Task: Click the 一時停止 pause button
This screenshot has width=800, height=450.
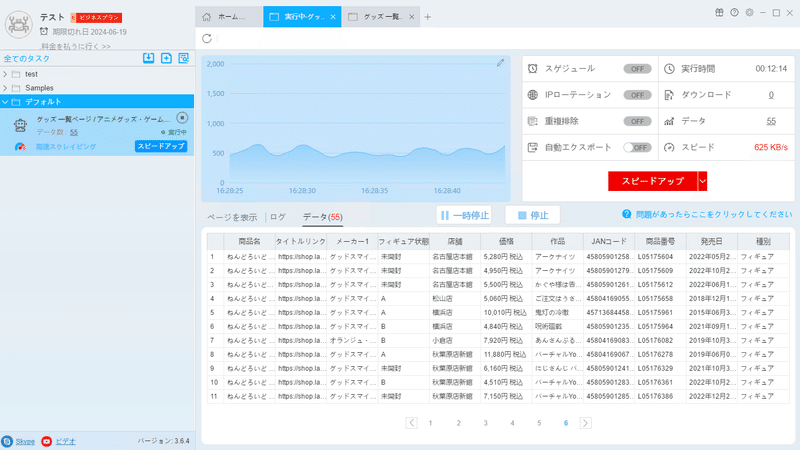Action: tap(464, 215)
